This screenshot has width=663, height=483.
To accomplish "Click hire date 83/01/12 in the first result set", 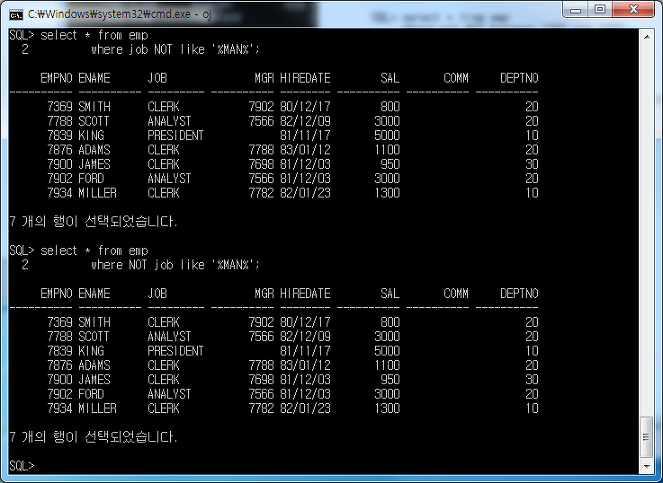I will (305, 150).
